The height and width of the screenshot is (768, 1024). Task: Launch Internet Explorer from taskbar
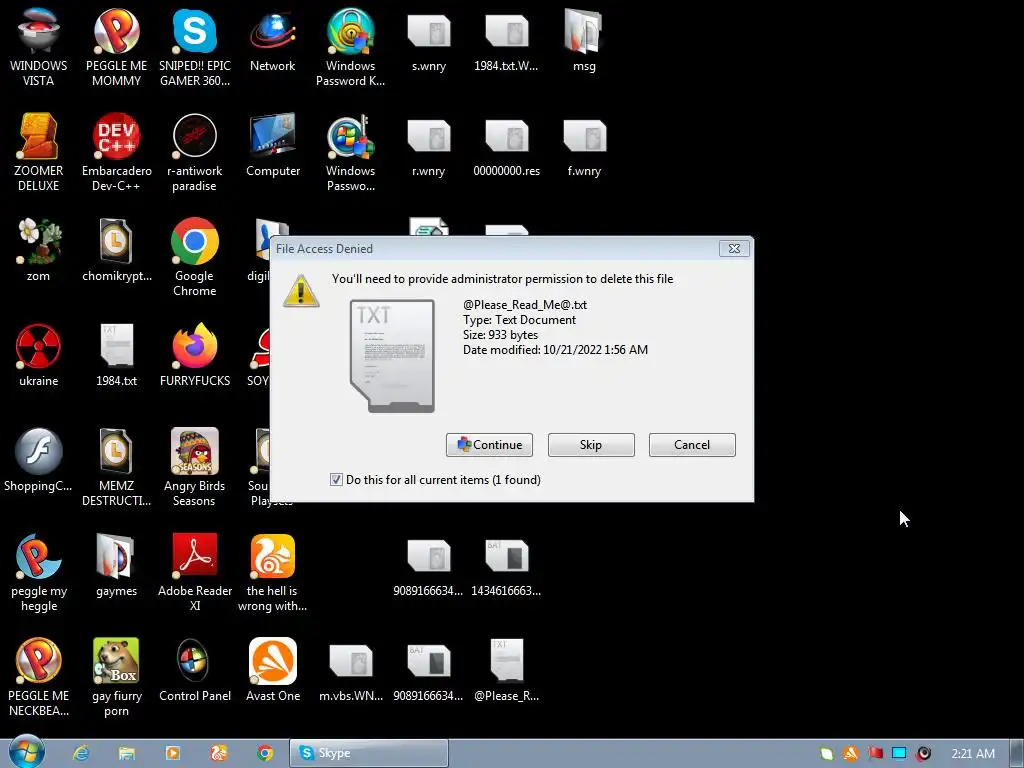coord(81,754)
